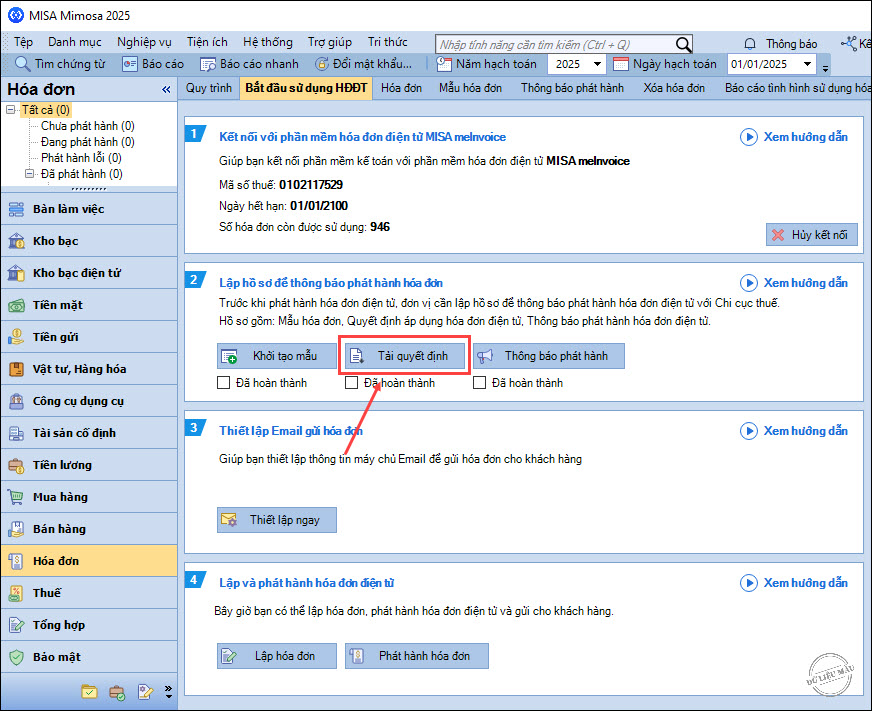This screenshot has height=711, width=872.
Task: Click the bottom briefcase shortcut icon
Action: (117, 692)
